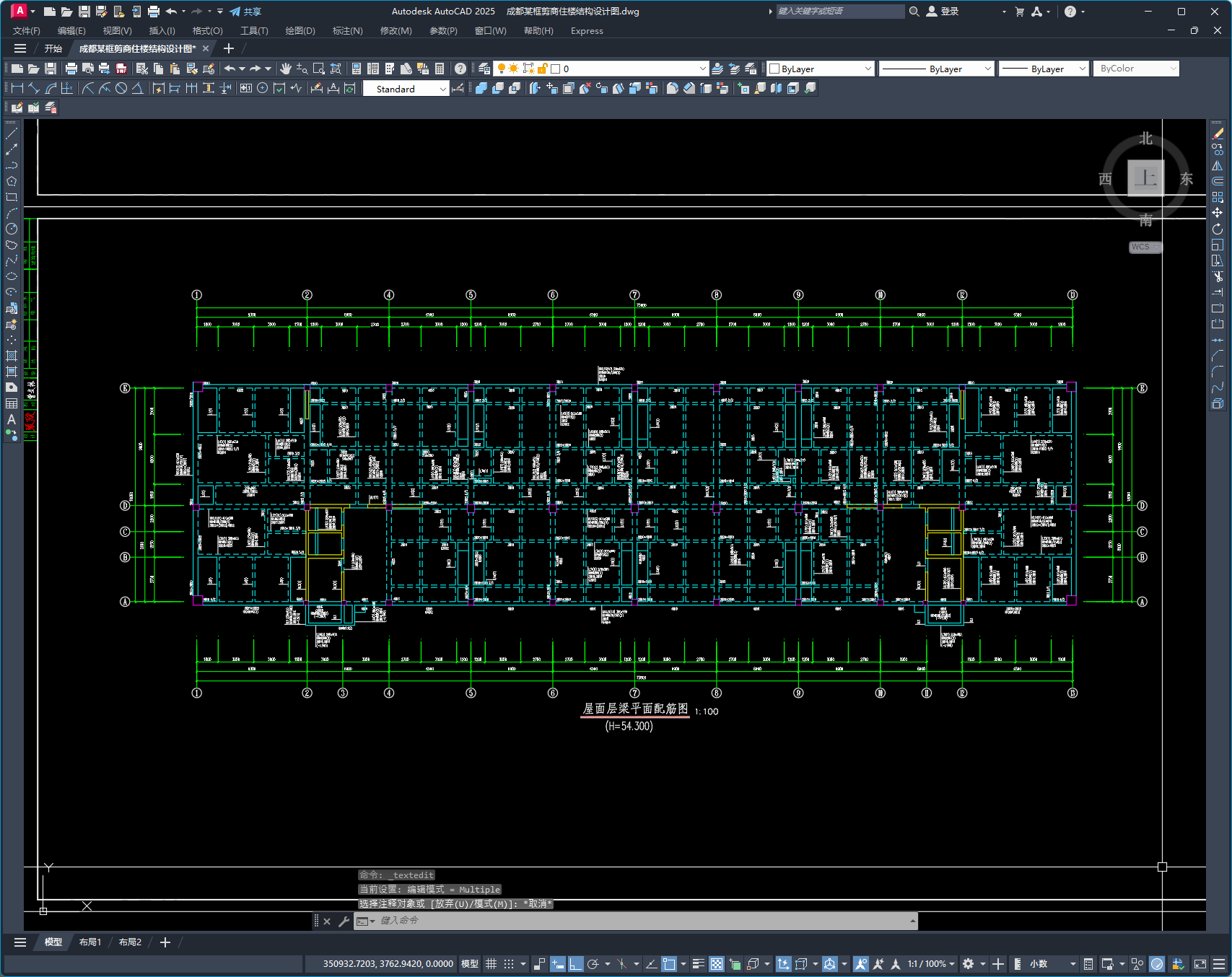Toggle ortho mode in status bar
The height and width of the screenshot is (977, 1232).
pyautogui.click(x=575, y=964)
